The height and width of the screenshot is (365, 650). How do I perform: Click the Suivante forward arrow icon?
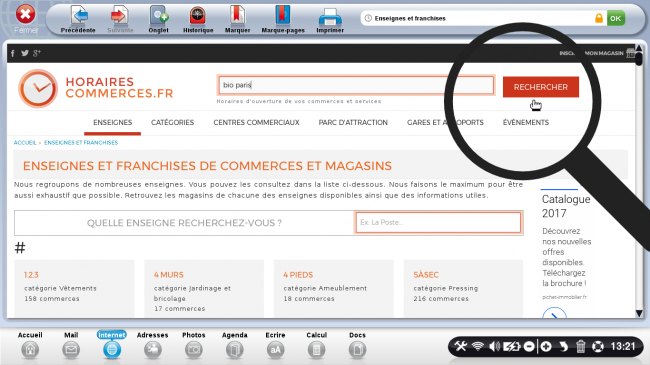pos(120,16)
